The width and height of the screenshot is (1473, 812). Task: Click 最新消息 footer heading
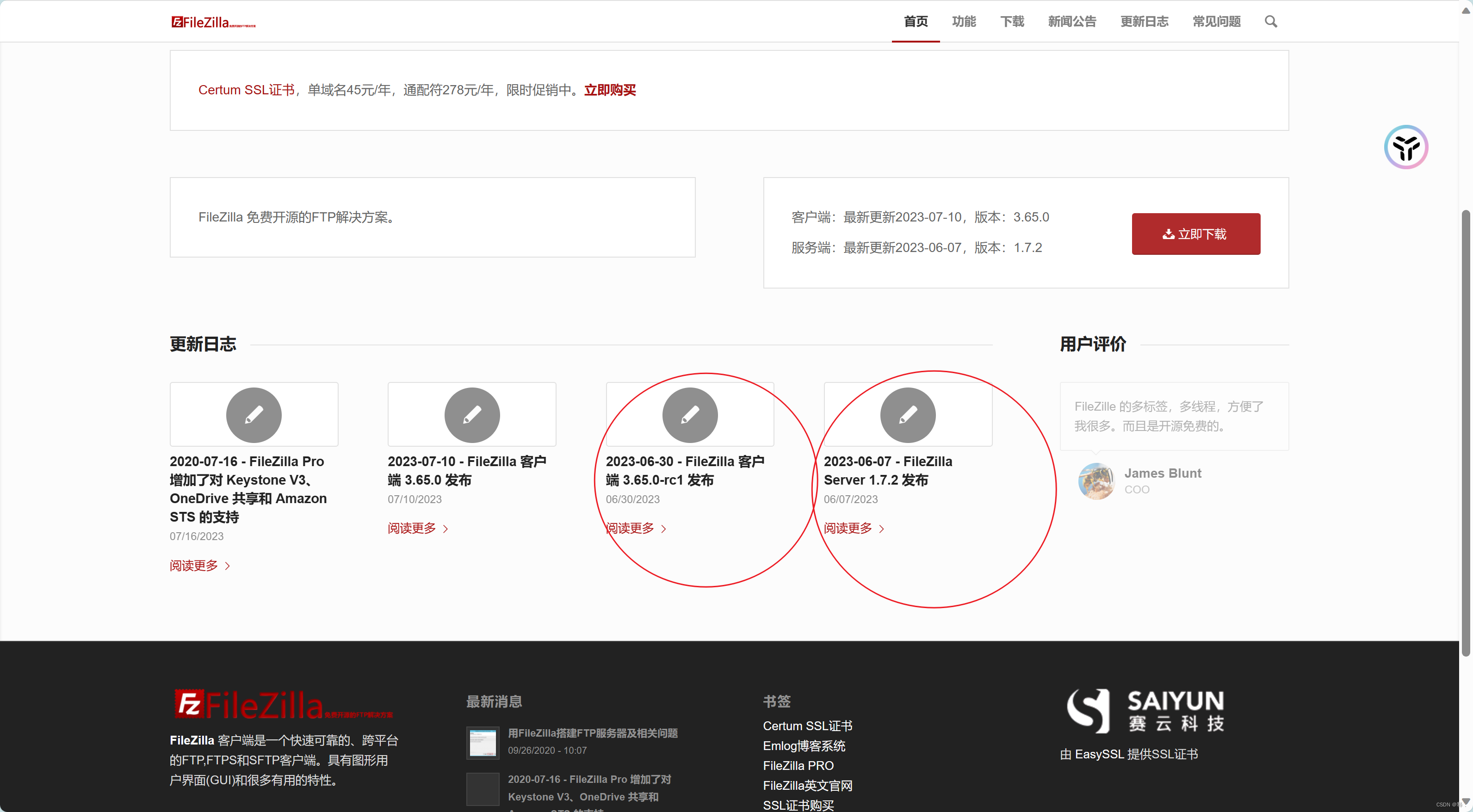pyautogui.click(x=494, y=702)
